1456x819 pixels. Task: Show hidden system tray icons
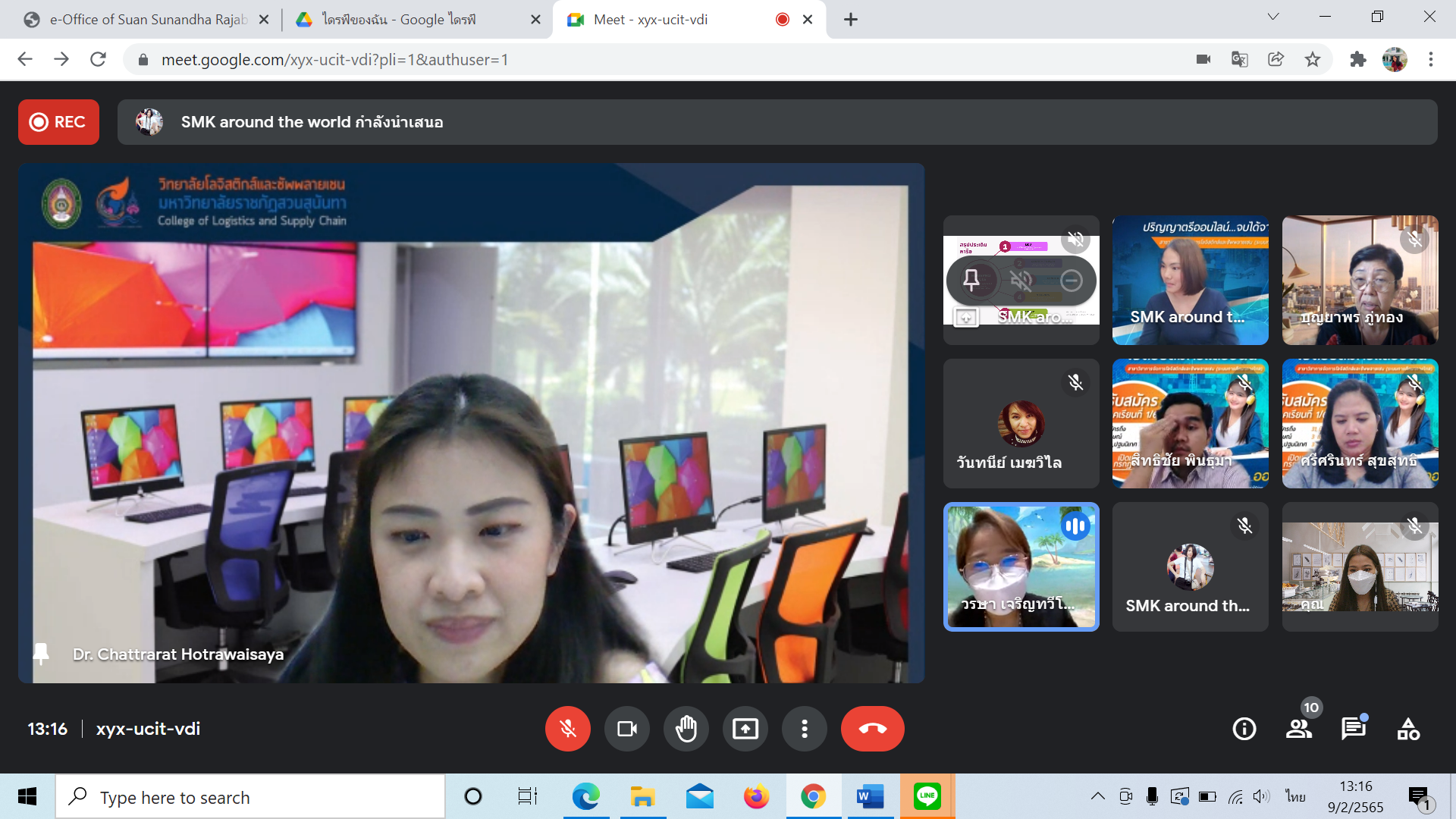point(1097,796)
